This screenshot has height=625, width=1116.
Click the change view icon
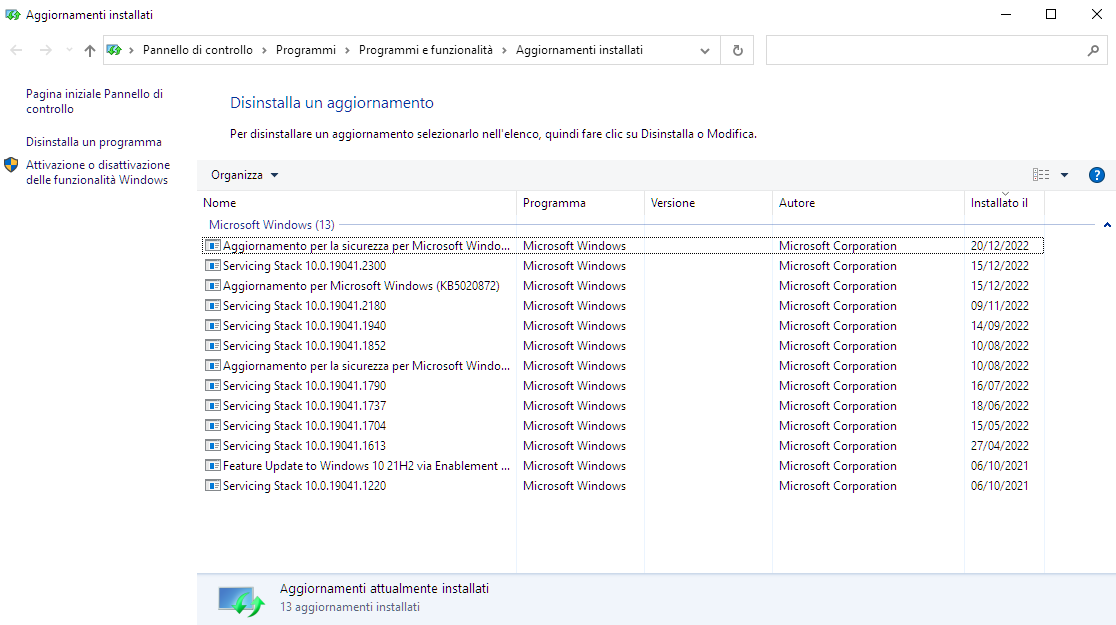(1041, 175)
